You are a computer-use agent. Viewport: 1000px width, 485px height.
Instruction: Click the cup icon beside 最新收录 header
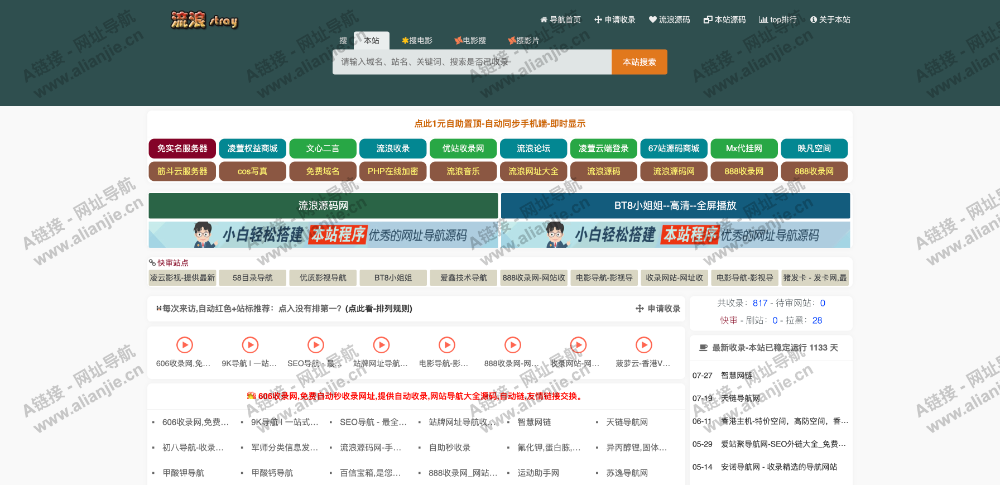click(x=703, y=348)
